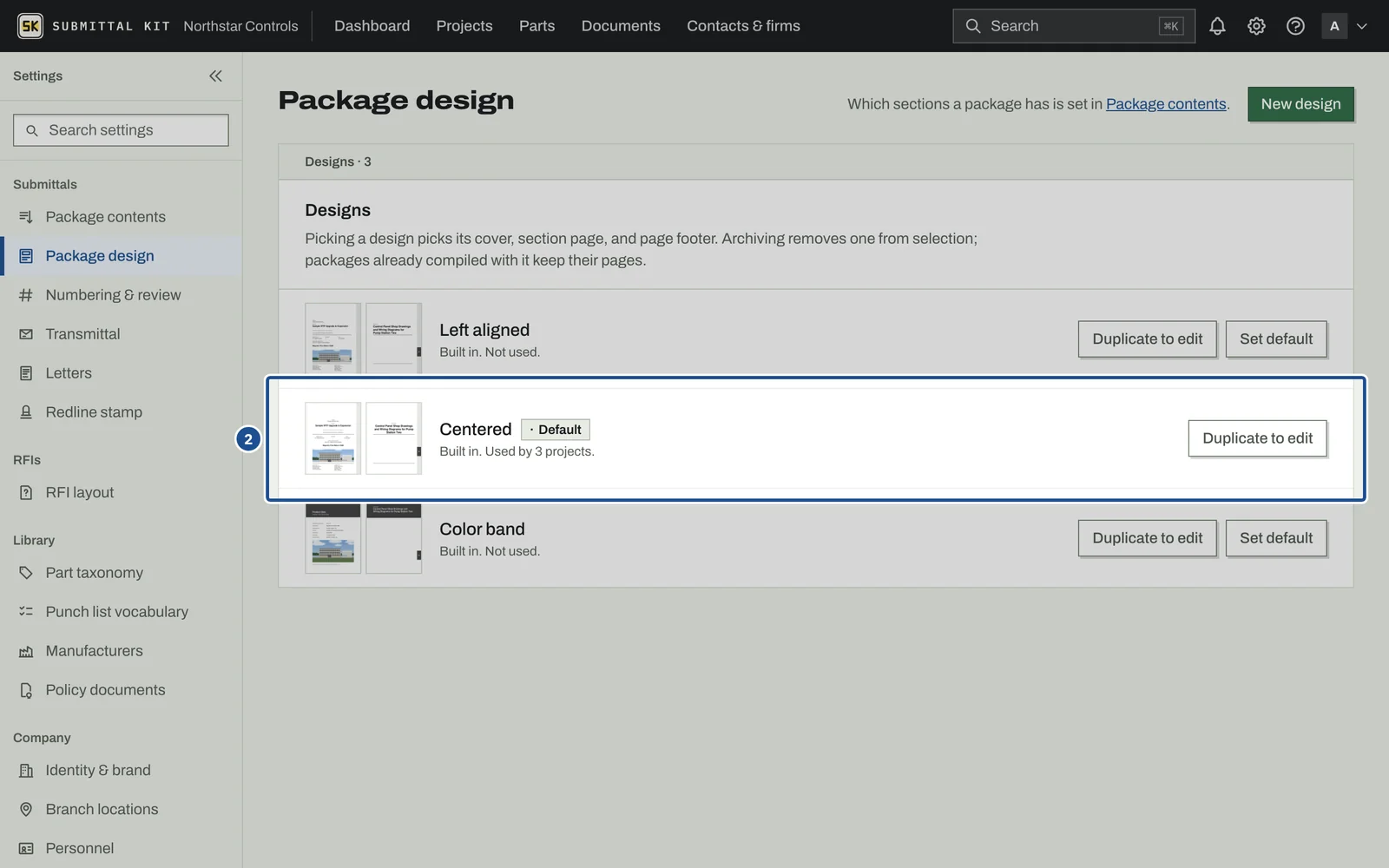The image size is (1389, 868).
Task: Click the magnifier icon in top search
Action: (x=973, y=26)
